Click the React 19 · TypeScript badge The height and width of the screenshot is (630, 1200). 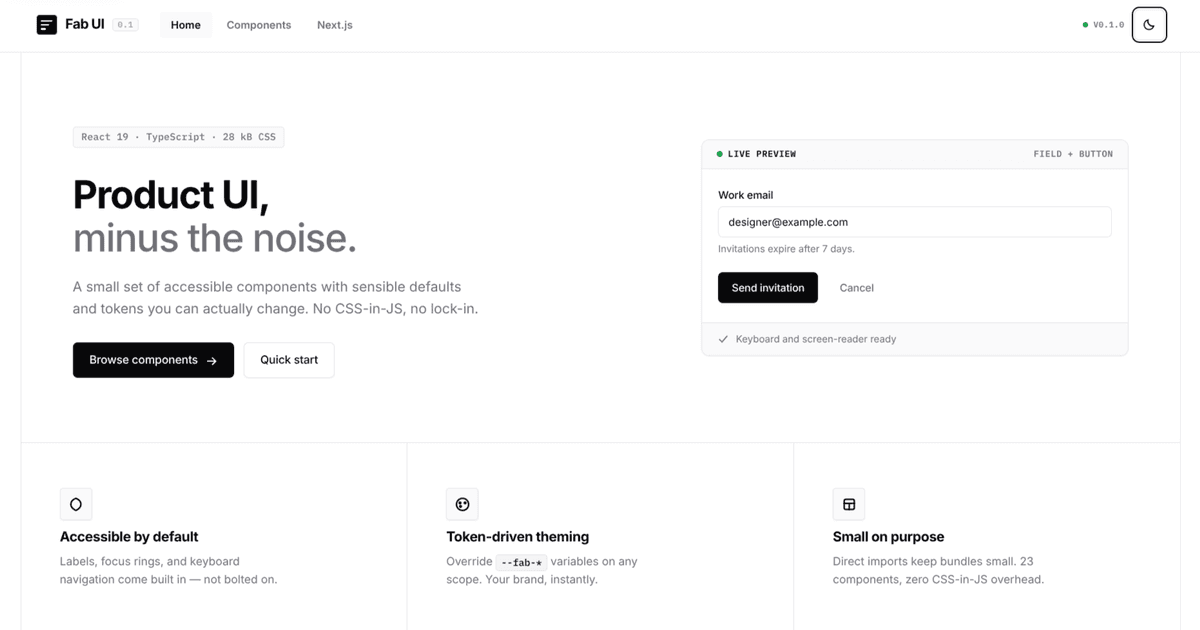(178, 137)
